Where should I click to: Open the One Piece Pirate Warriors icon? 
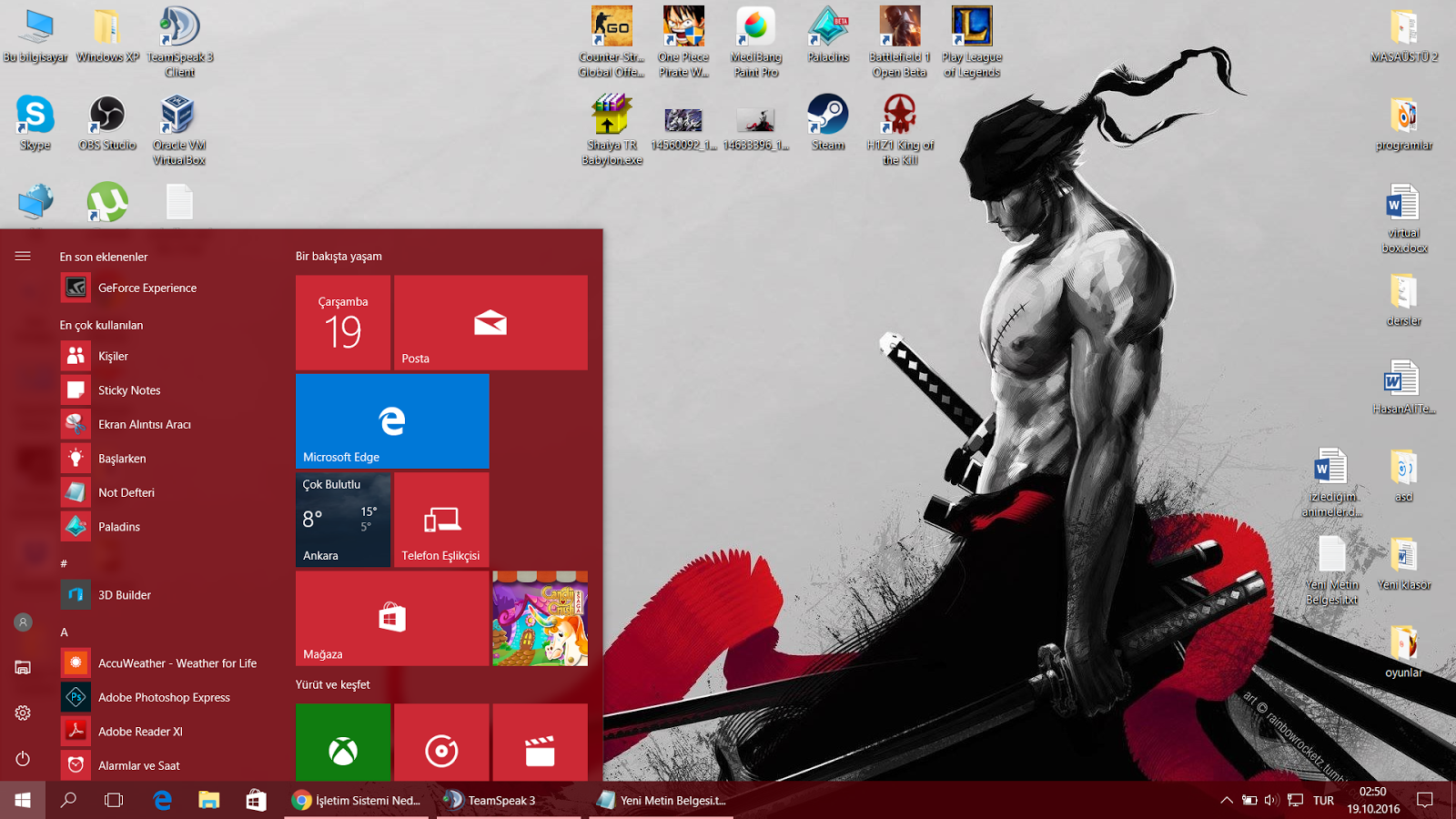[x=683, y=41]
